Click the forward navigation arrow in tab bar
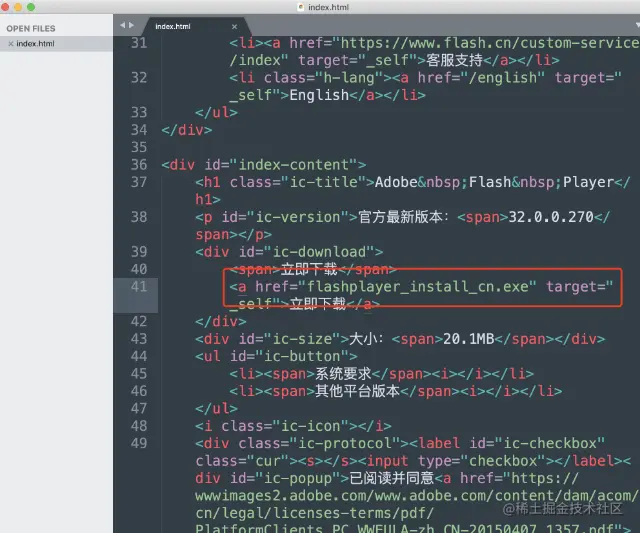 coord(131,25)
